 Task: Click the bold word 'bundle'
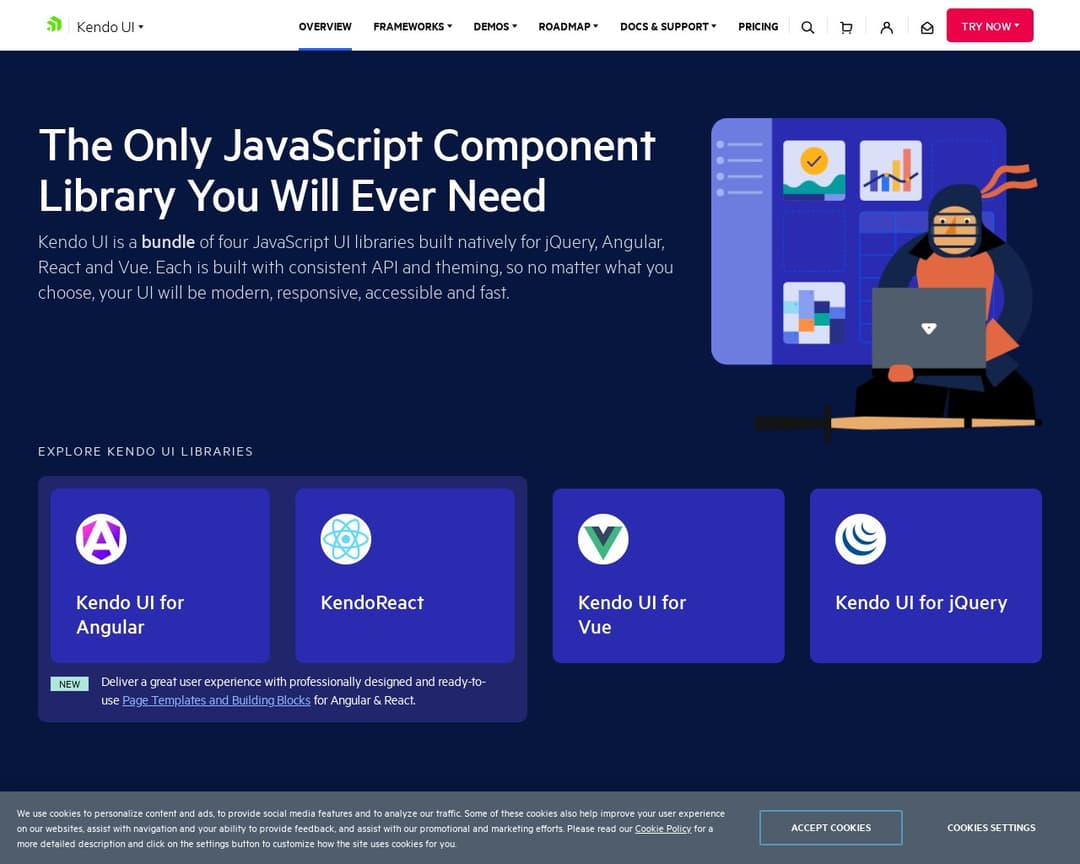pos(168,242)
